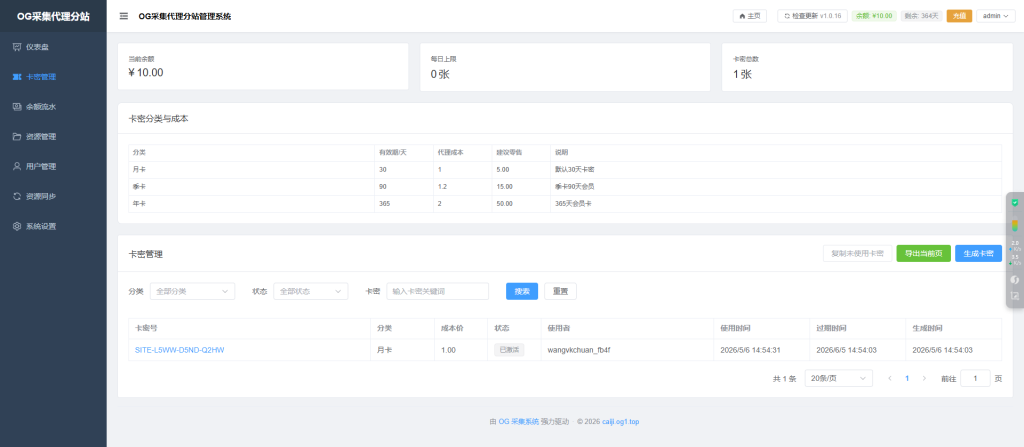This screenshot has height=447, width=1024.
Task: Click the swirl icon in floating widget
Action: point(1015,280)
